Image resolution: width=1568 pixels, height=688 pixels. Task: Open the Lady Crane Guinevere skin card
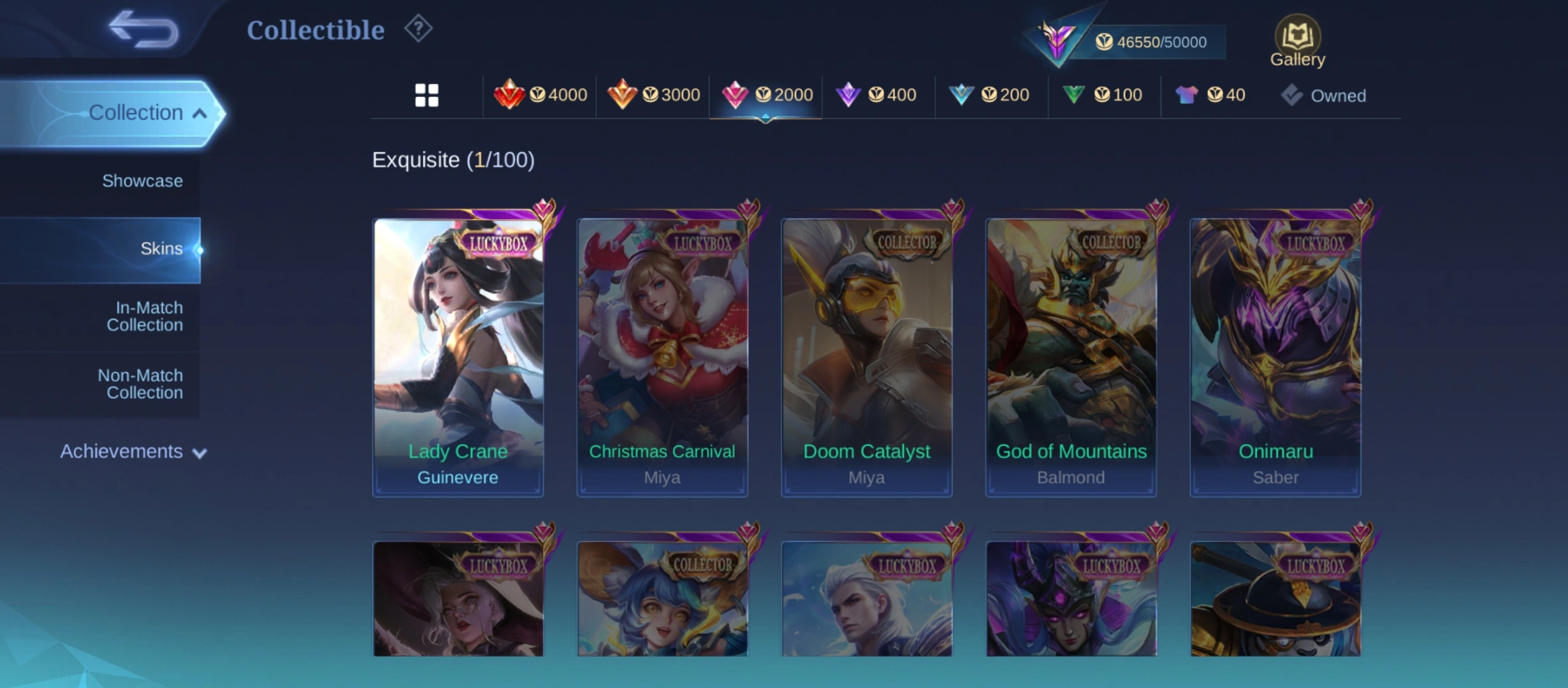458,357
